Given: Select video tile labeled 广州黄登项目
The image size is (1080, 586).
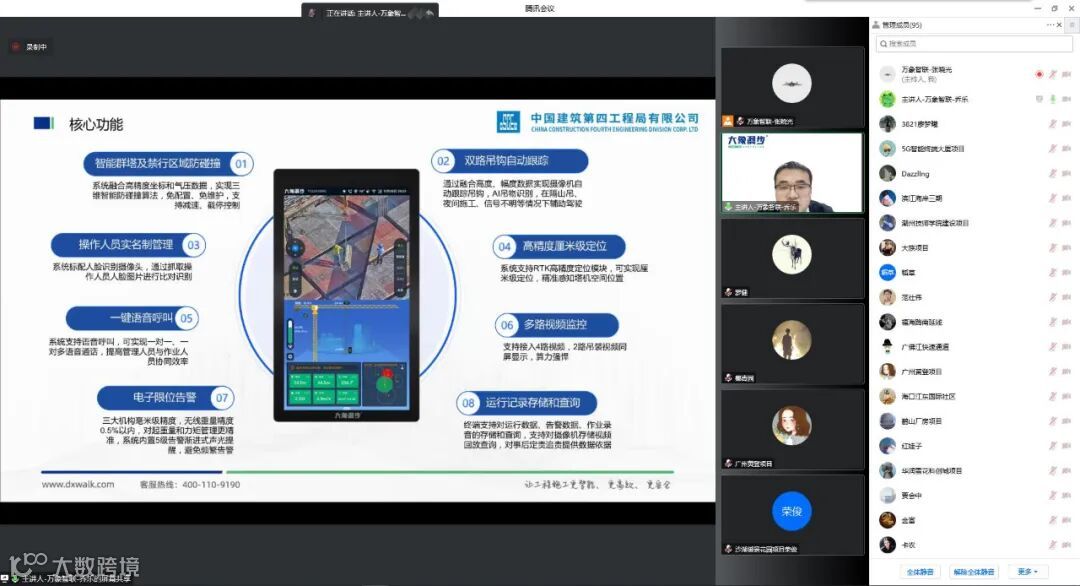Looking at the screenshot, I should 792,429.
